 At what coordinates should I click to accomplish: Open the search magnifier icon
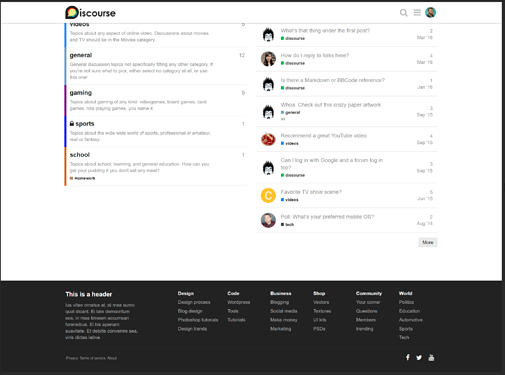click(x=403, y=13)
